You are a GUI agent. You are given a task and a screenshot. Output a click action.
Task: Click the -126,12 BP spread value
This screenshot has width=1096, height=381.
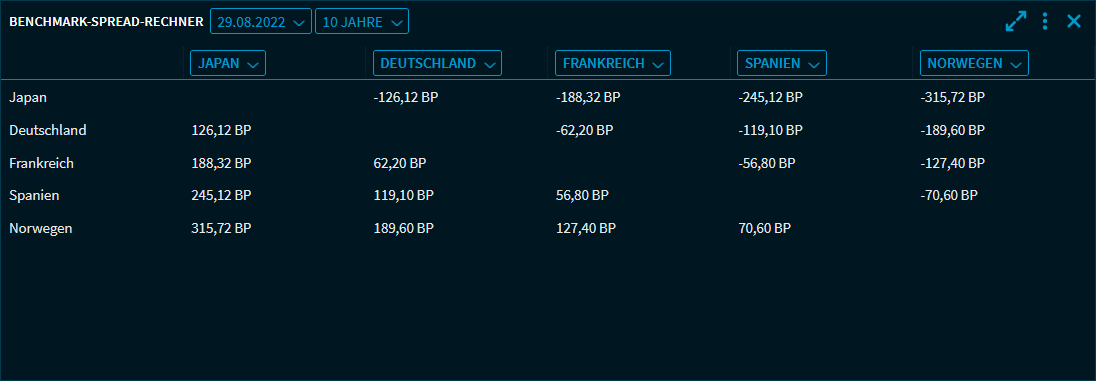406,97
